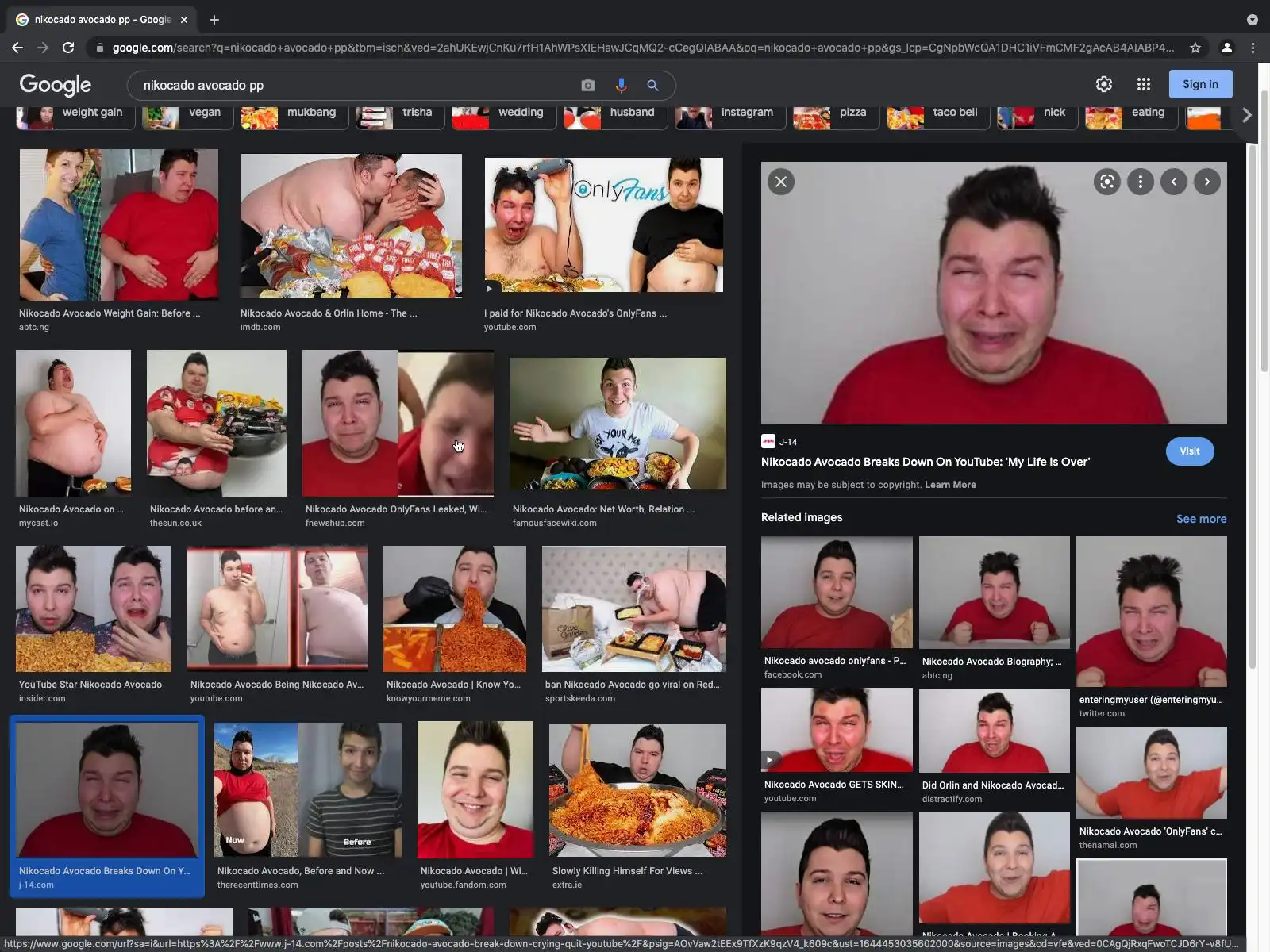1270x952 pixels.
Task: Show more filter chips with right arrow
Action: coord(1246,115)
